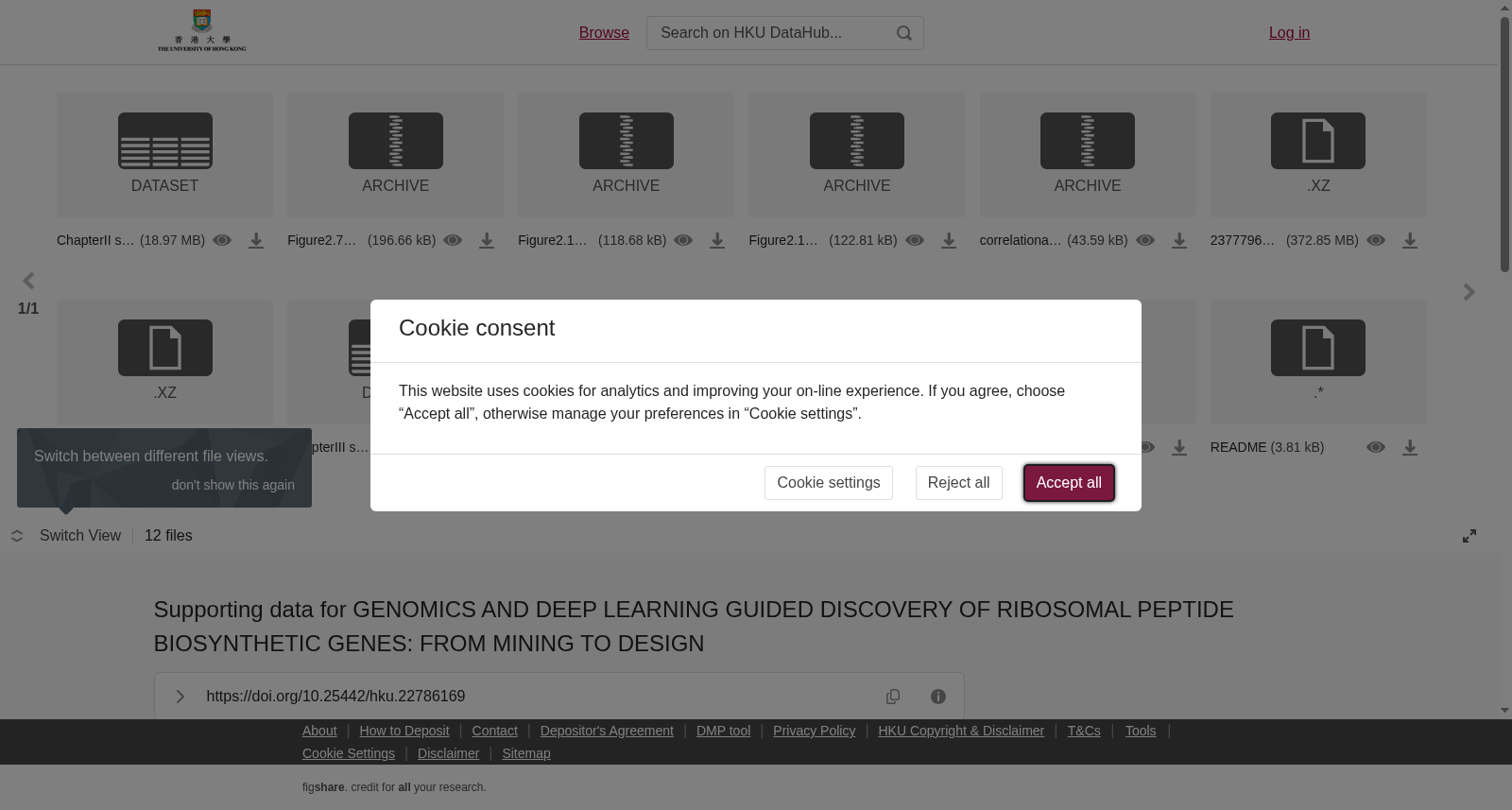1512x810 pixels.
Task: Preview the correlationa archive file
Action: [1145, 240]
